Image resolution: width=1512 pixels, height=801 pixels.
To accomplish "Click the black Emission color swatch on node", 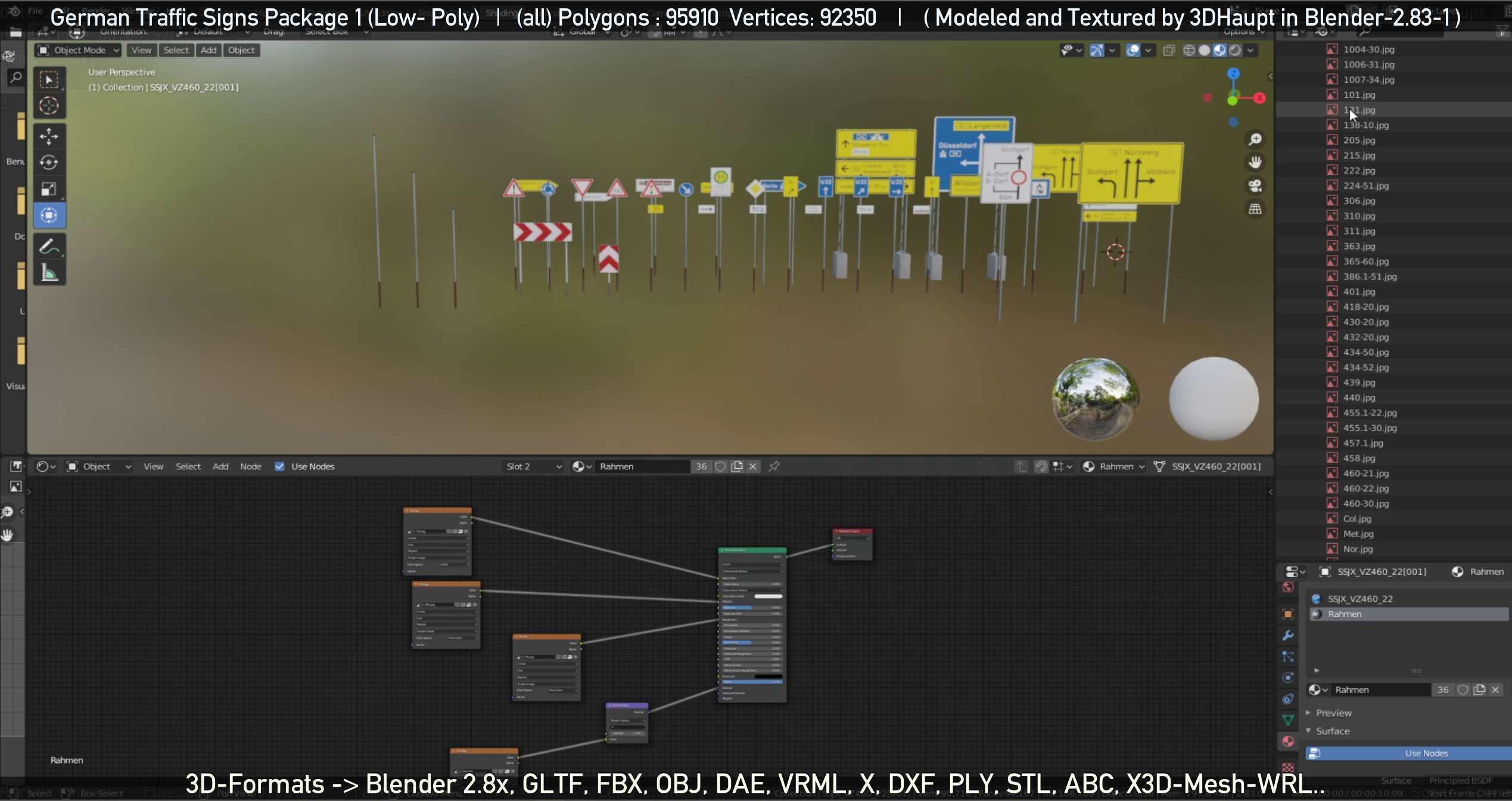I will 768,677.
